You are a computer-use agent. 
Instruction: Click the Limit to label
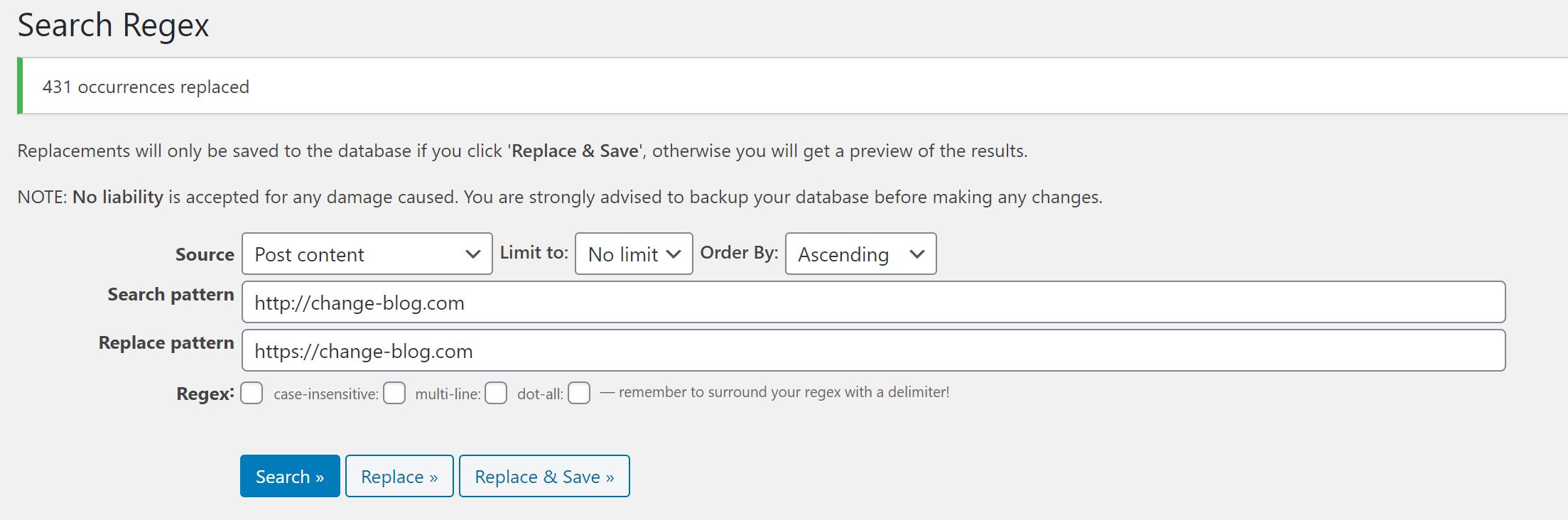point(534,252)
